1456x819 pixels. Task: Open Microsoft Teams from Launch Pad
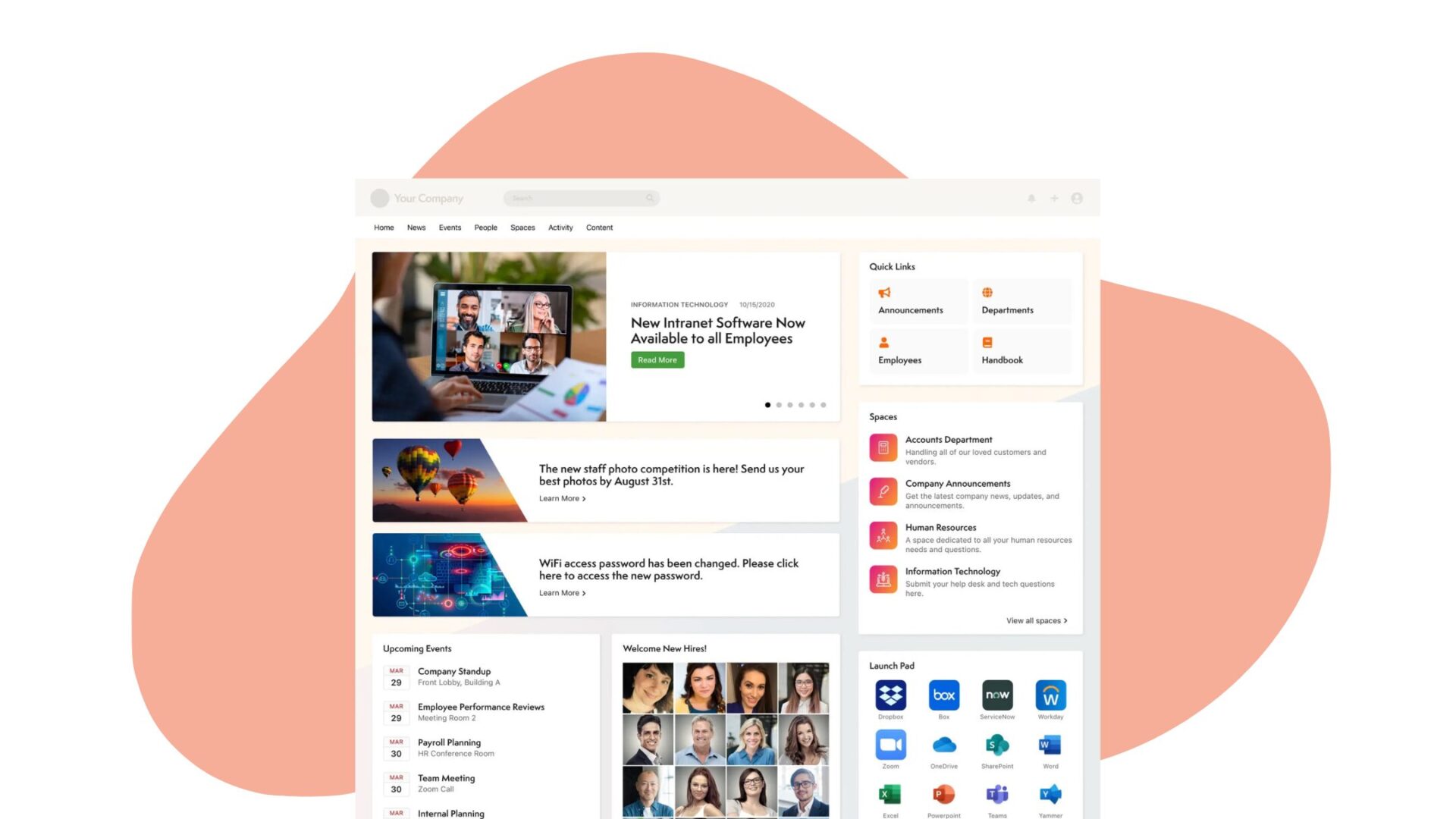pyautogui.click(x=996, y=793)
